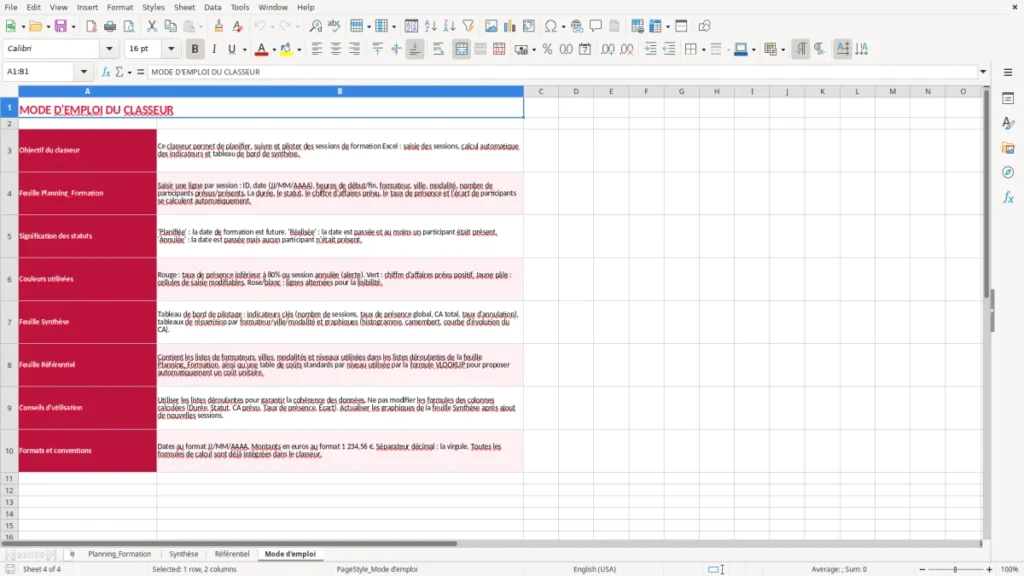This screenshot has width=1024, height=576.
Task: Click the Insert Image icon
Action: point(491,26)
